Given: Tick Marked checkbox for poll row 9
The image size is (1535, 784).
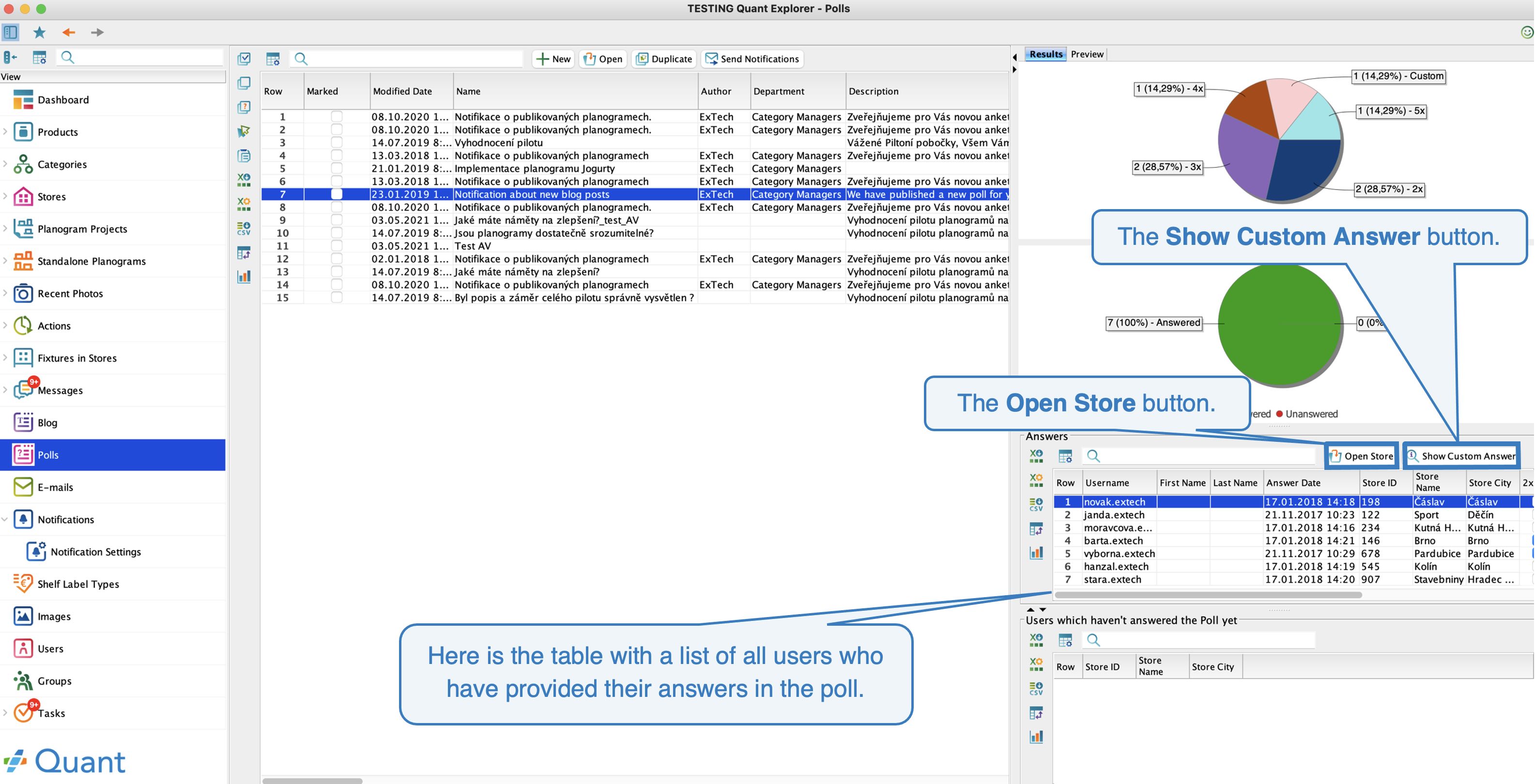Looking at the screenshot, I should click(337, 220).
